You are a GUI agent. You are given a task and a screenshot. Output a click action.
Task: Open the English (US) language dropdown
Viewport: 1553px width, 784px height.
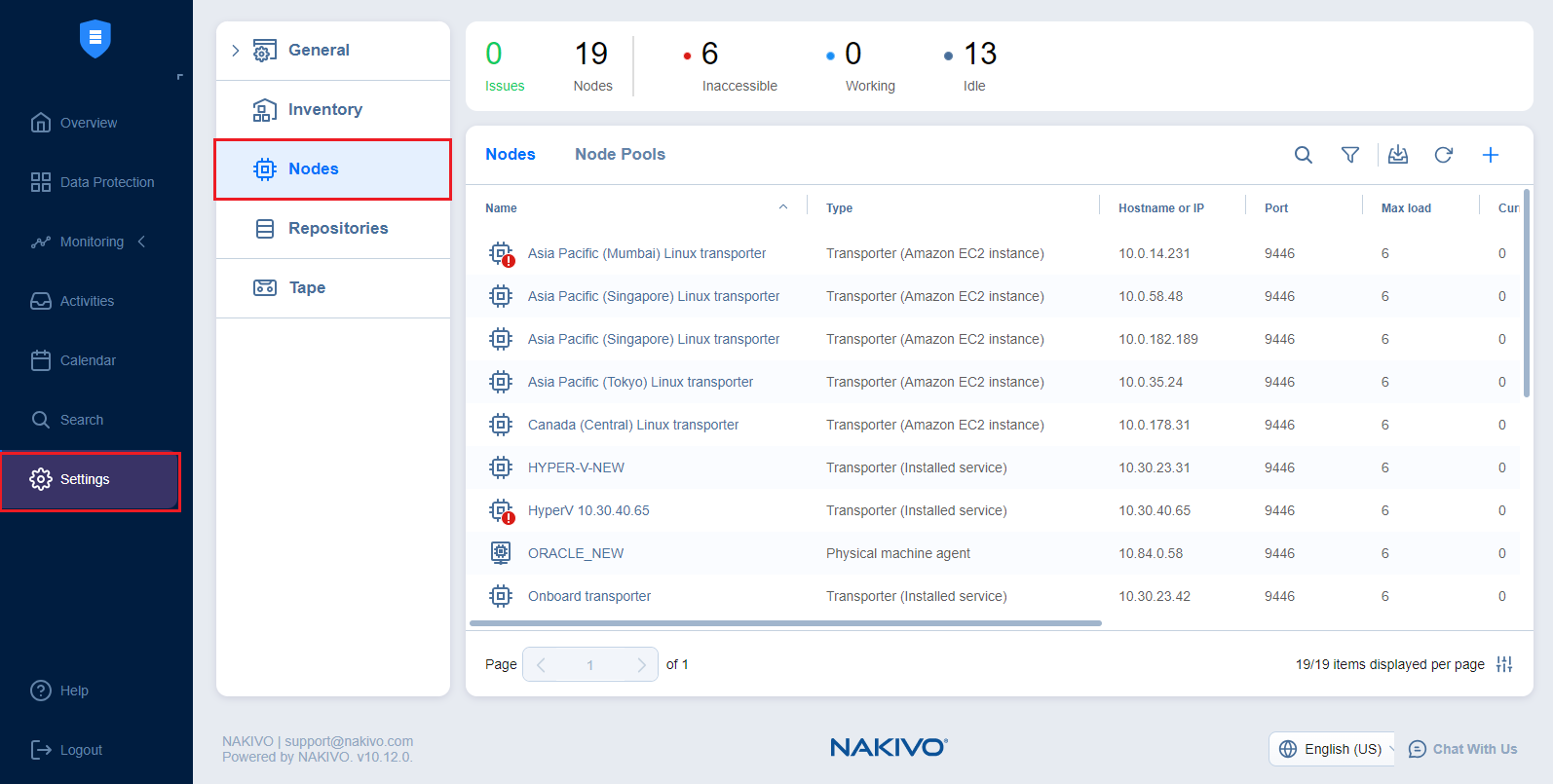click(x=1334, y=749)
